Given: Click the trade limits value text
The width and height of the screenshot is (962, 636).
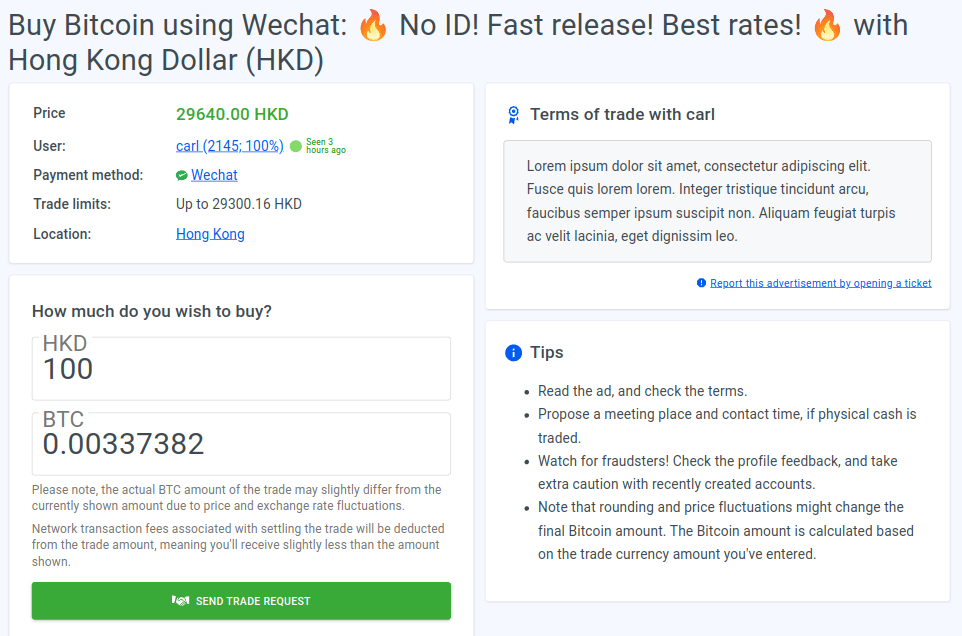Looking at the screenshot, I should (239, 204).
